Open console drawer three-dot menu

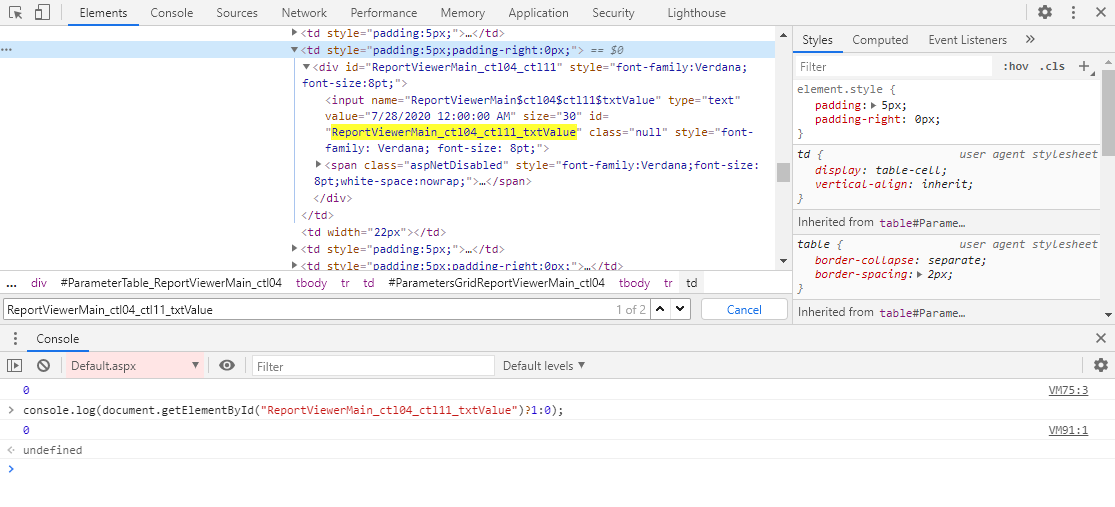click(14, 339)
